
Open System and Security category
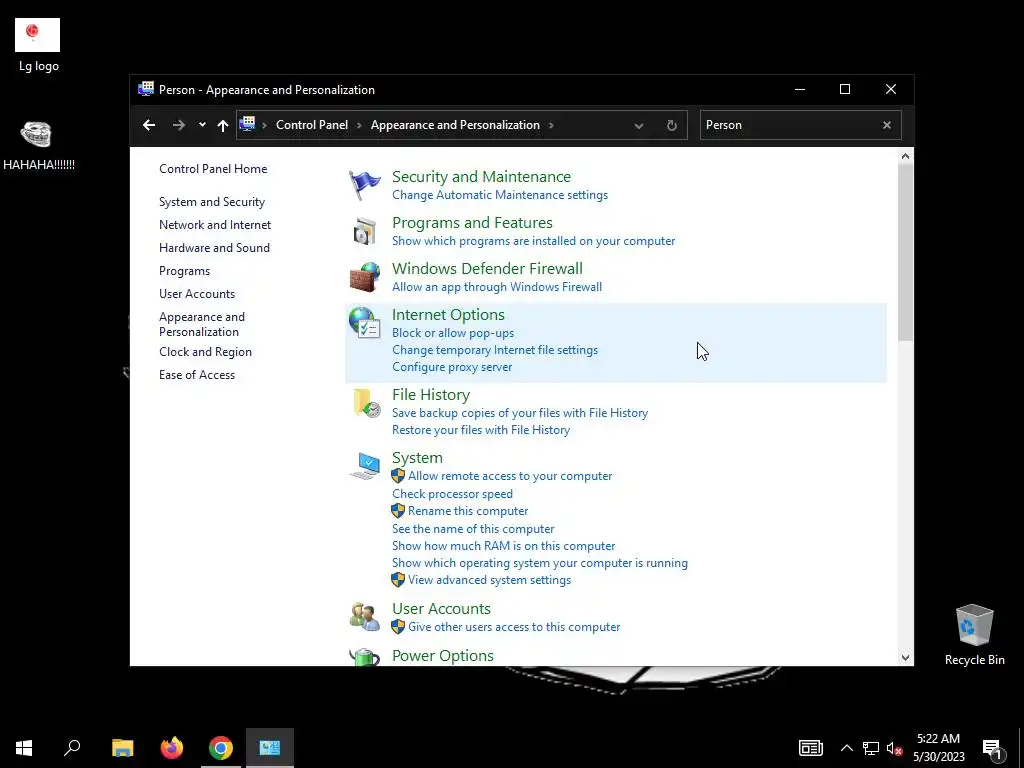click(212, 202)
